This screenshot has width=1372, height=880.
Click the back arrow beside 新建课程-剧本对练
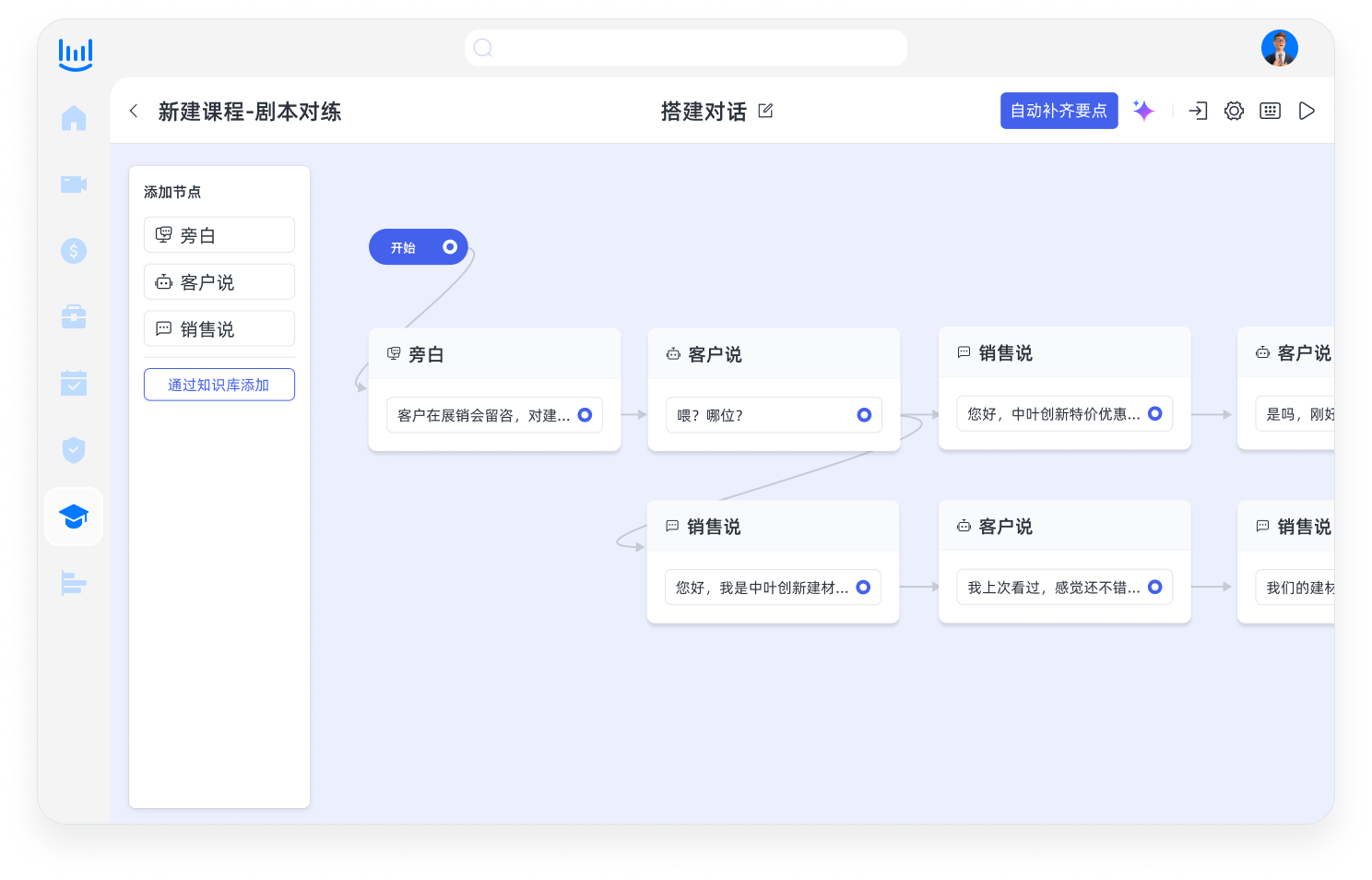tap(135, 111)
